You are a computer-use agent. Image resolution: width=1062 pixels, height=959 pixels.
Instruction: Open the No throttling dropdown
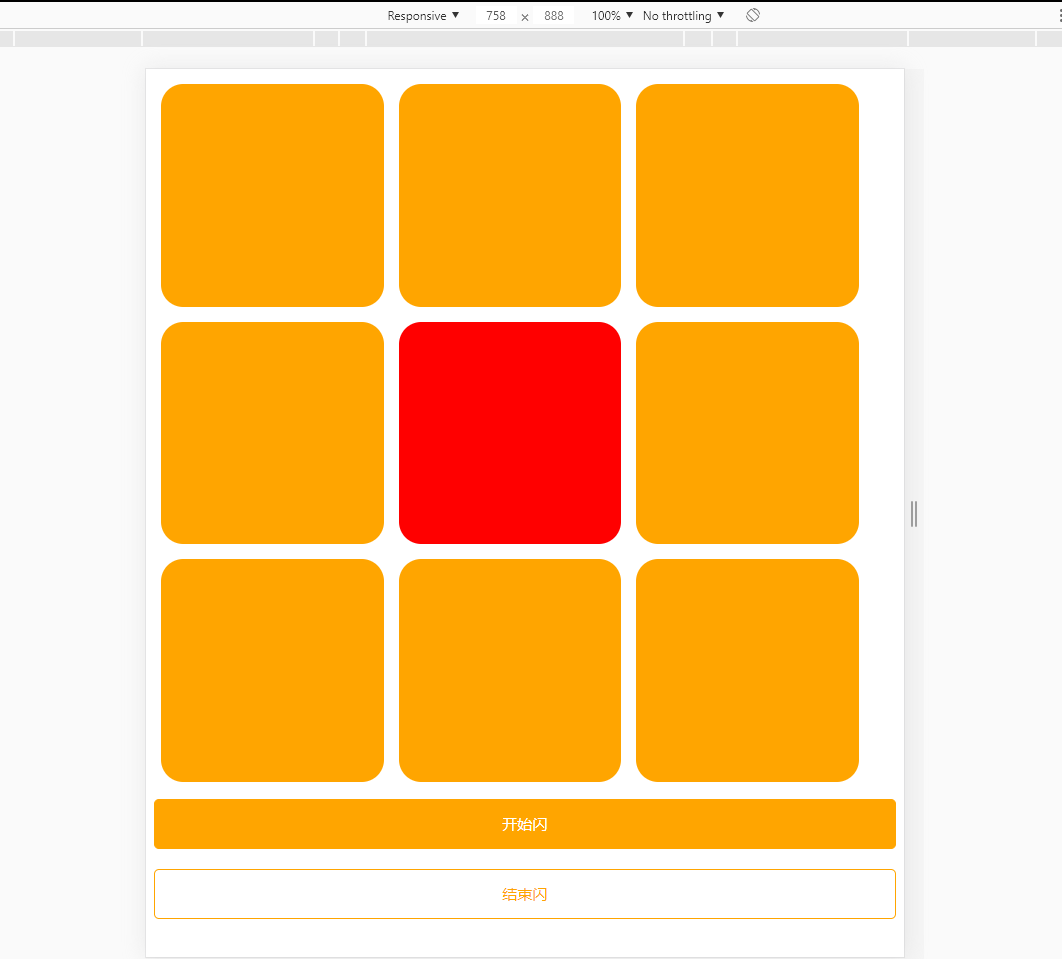click(683, 16)
